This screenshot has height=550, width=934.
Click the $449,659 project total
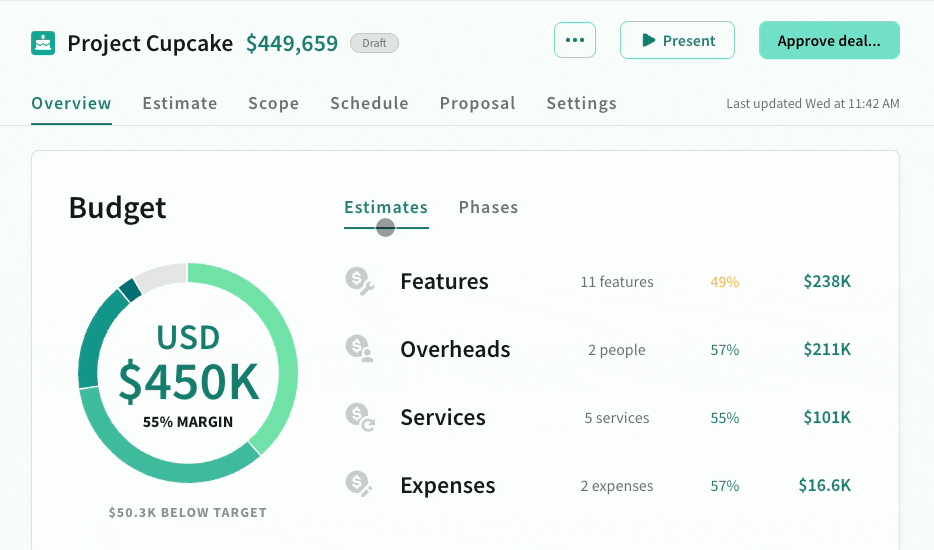[292, 44]
